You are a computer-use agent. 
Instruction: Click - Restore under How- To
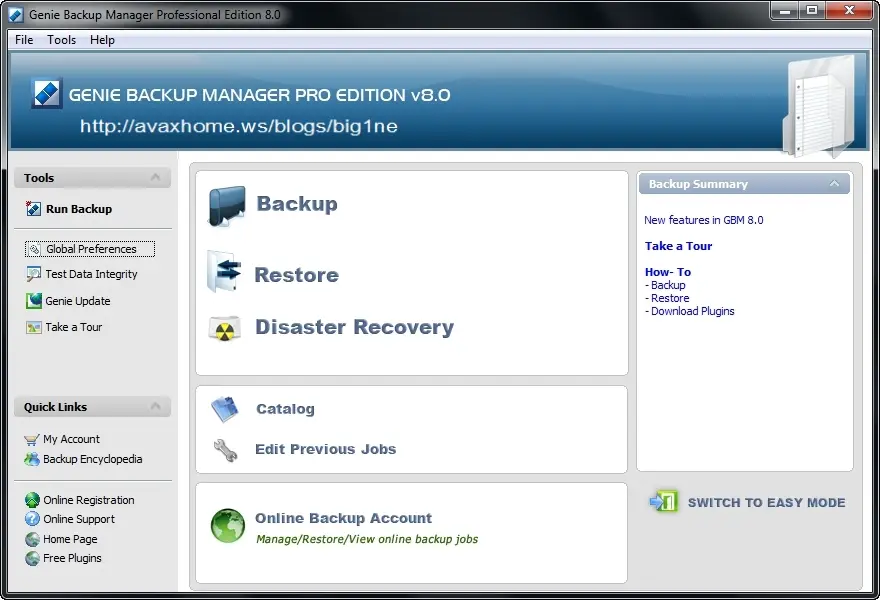667,298
